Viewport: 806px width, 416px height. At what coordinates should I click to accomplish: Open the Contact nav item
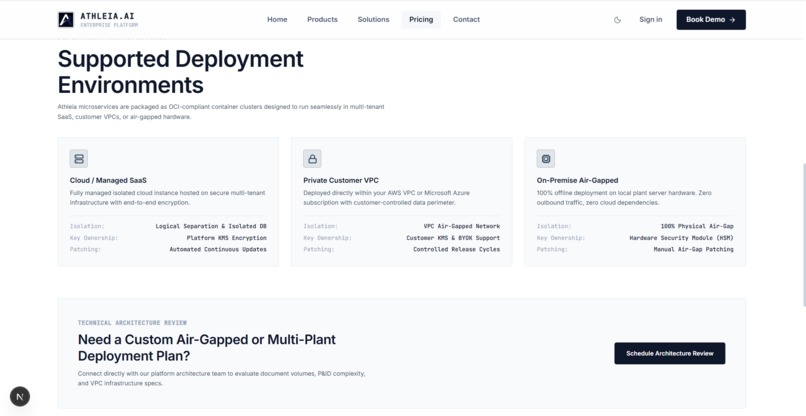[x=466, y=20]
